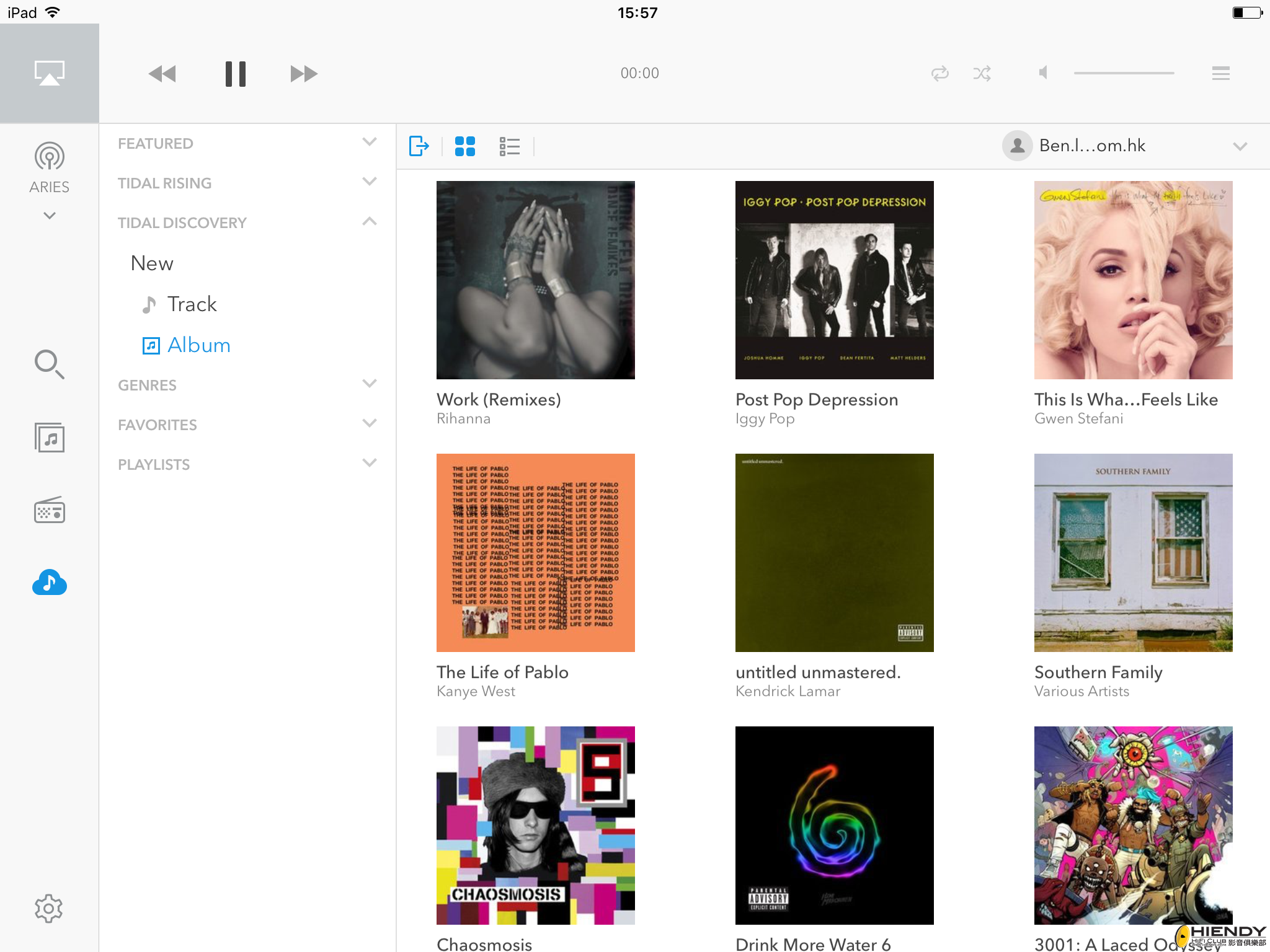Open the AirPlay output icon

point(49,73)
